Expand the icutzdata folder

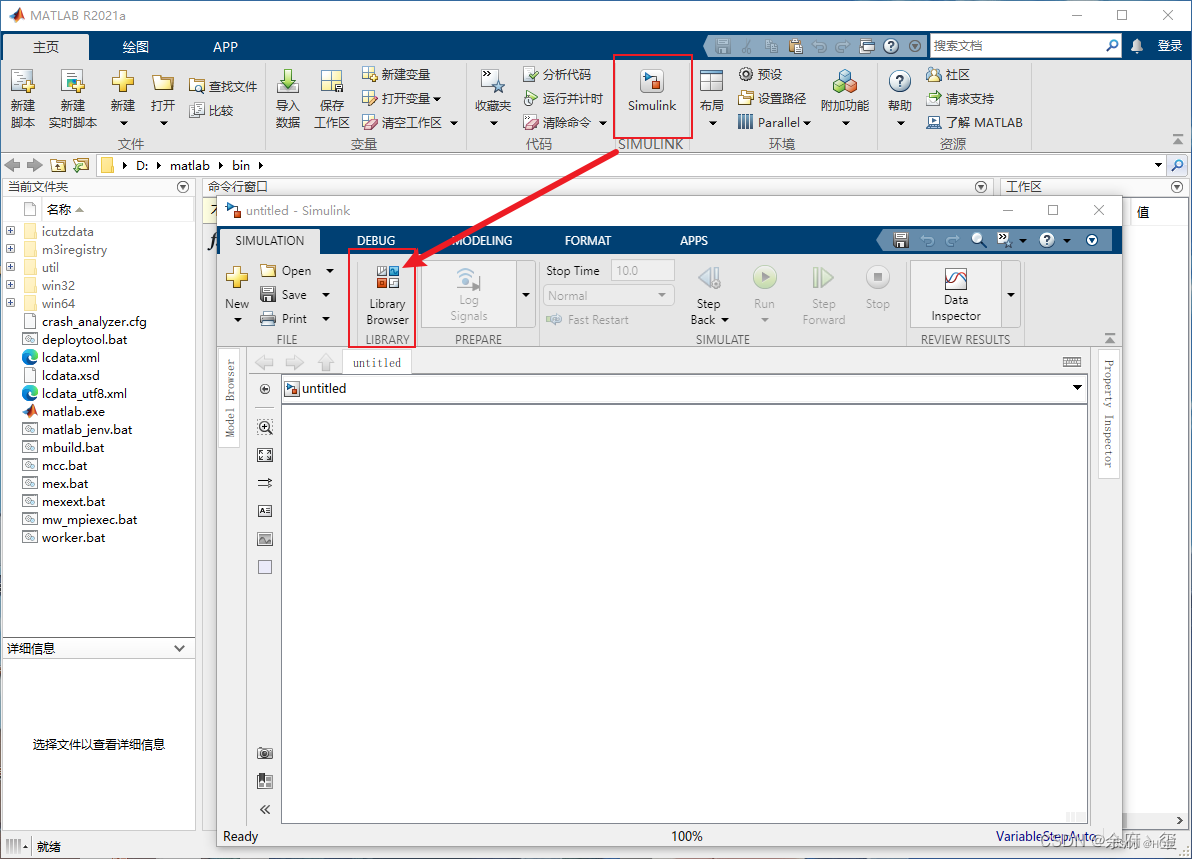pos(11,230)
